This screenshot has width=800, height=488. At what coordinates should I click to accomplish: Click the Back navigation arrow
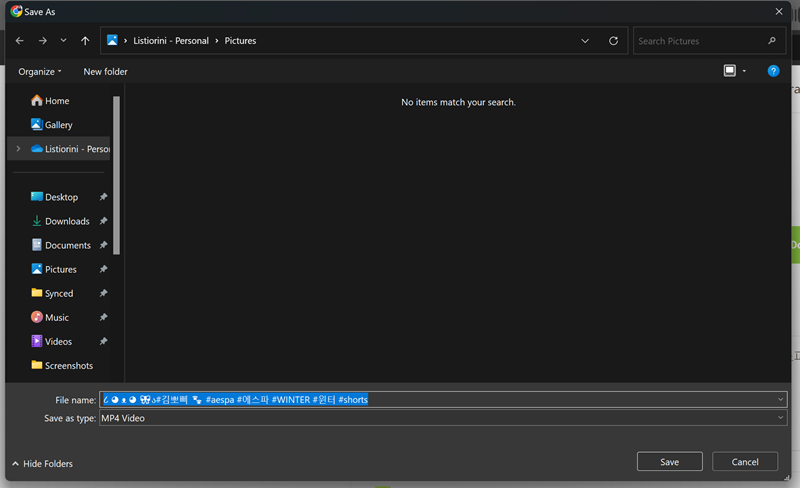tap(19, 41)
